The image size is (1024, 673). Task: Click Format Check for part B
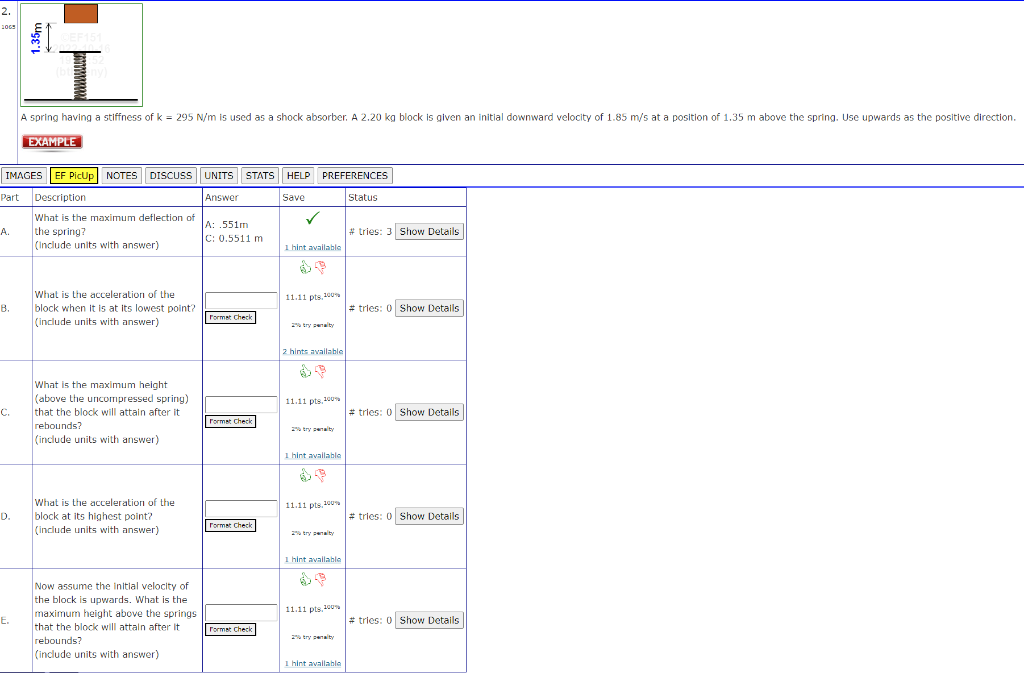tap(231, 317)
